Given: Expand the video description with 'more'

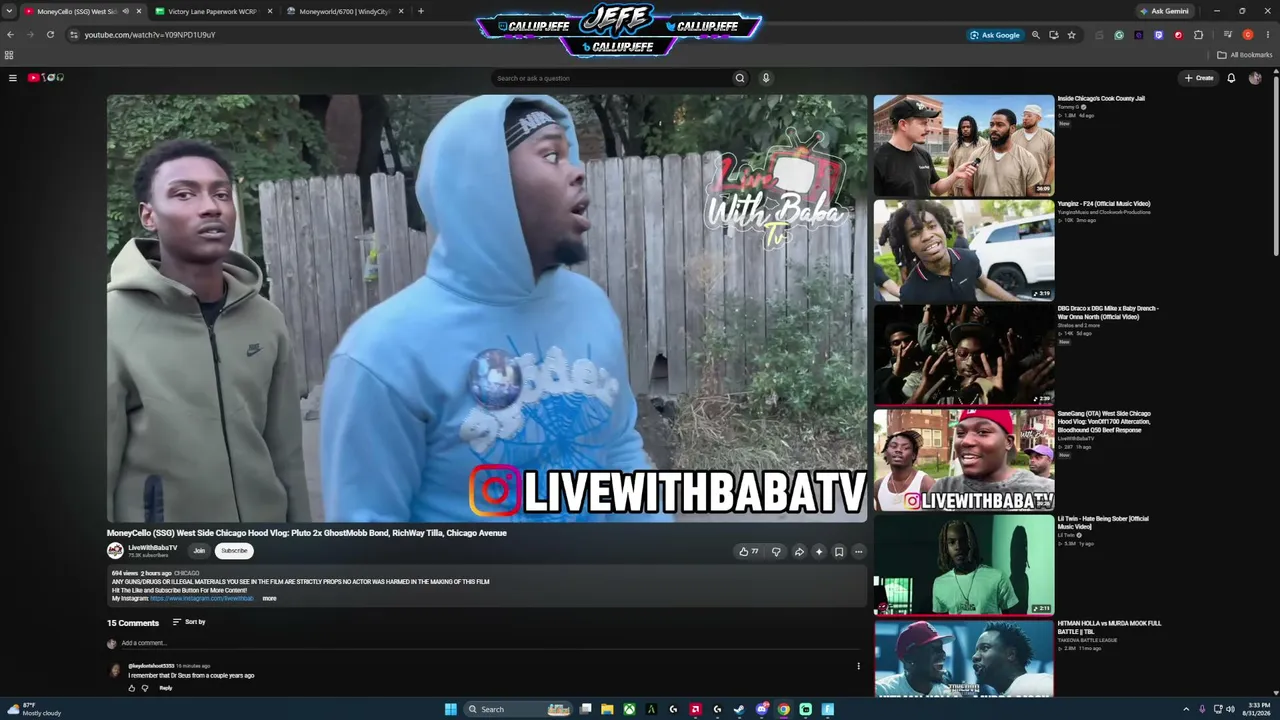Looking at the screenshot, I should coord(269,598).
